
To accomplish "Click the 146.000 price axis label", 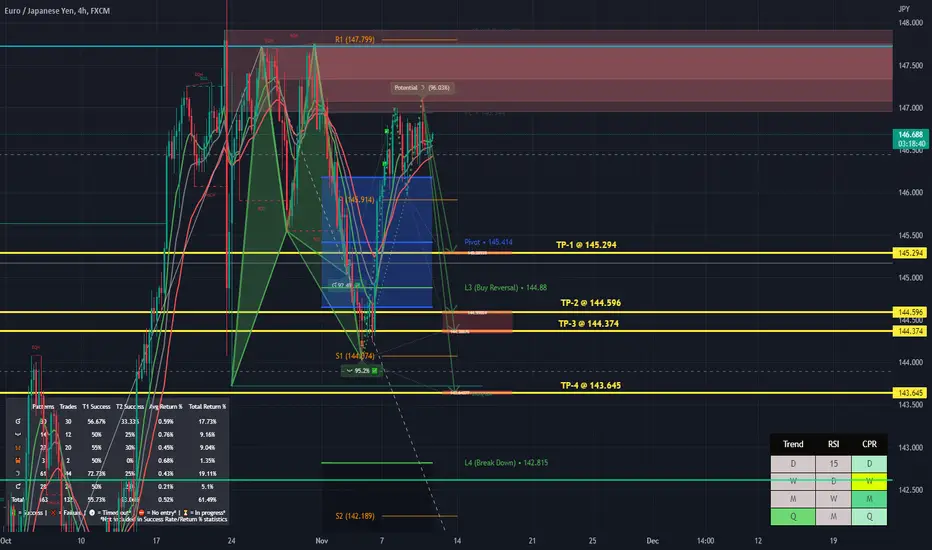I will click(911, 193).
